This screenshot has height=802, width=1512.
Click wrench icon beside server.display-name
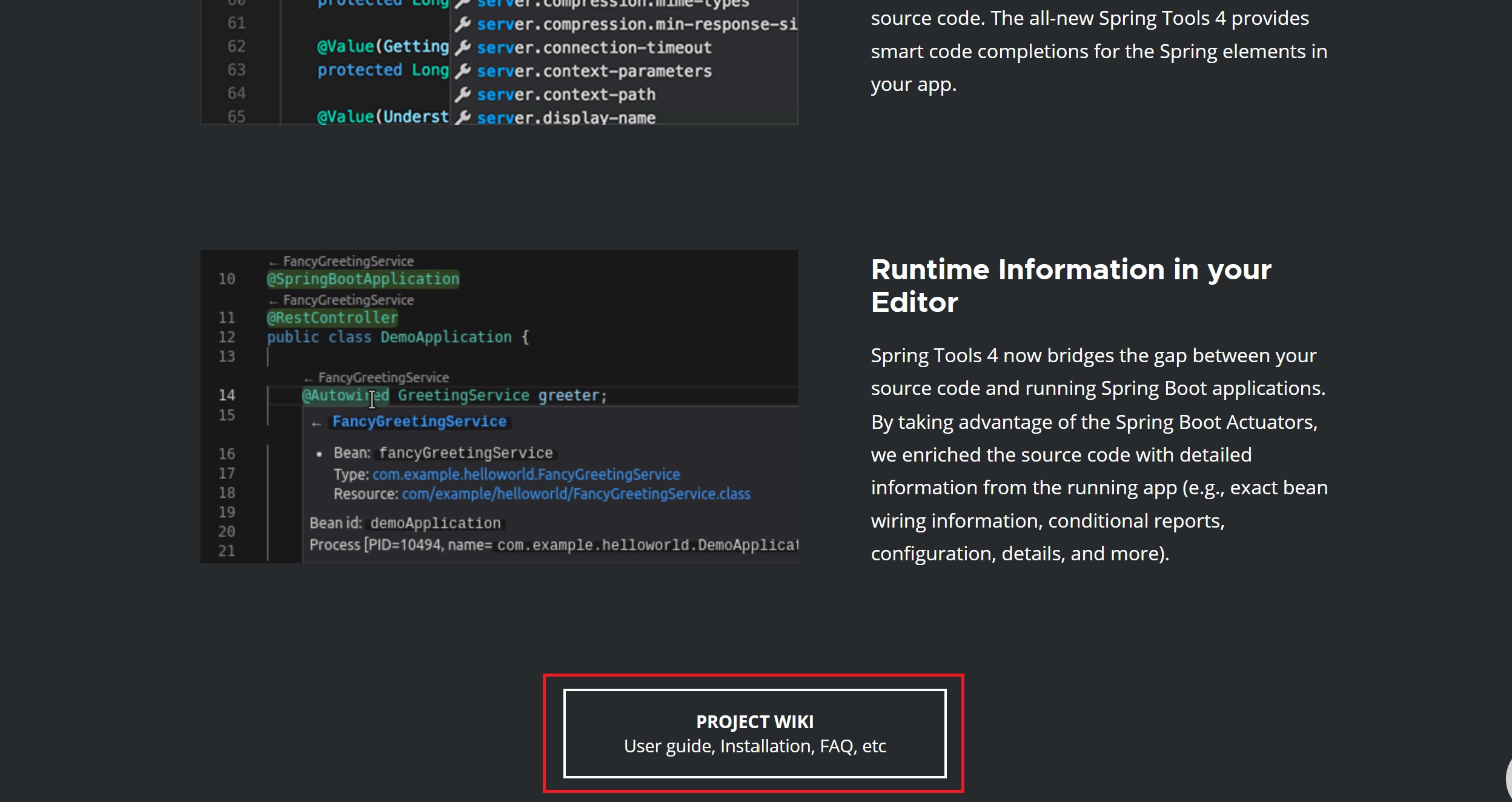[463, 117]
